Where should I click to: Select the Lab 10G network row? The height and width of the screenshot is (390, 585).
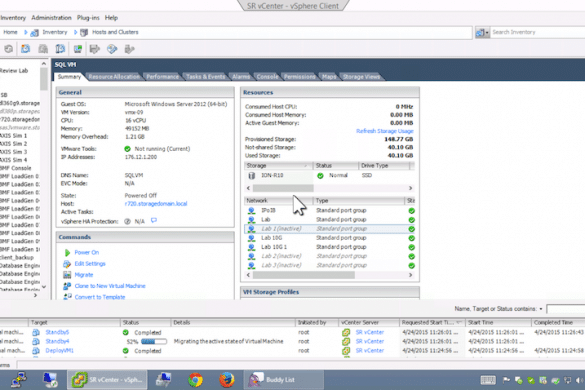point(329,238)
